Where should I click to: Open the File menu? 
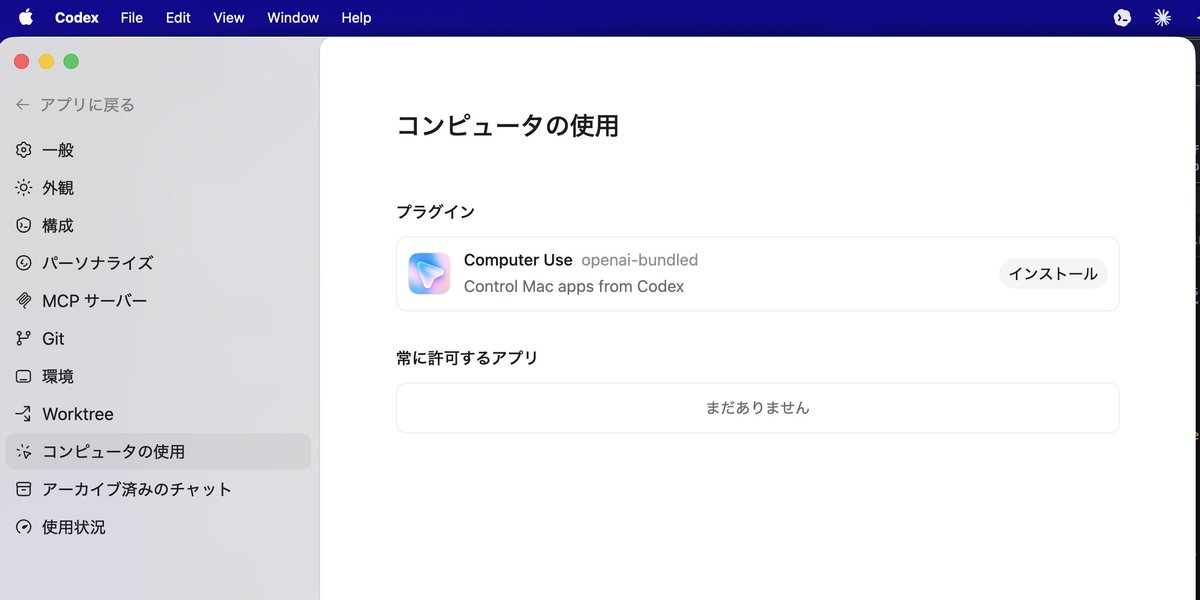point(131,18)
